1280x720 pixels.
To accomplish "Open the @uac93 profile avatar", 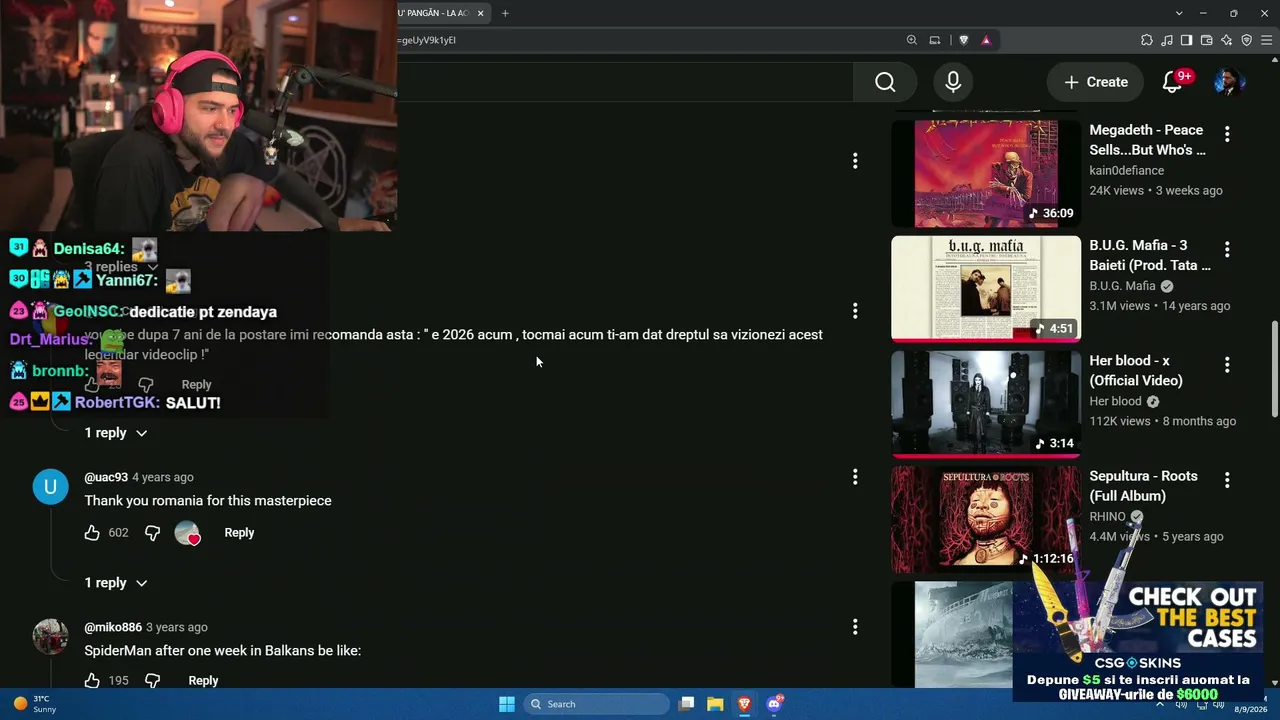I will point(51,487).
